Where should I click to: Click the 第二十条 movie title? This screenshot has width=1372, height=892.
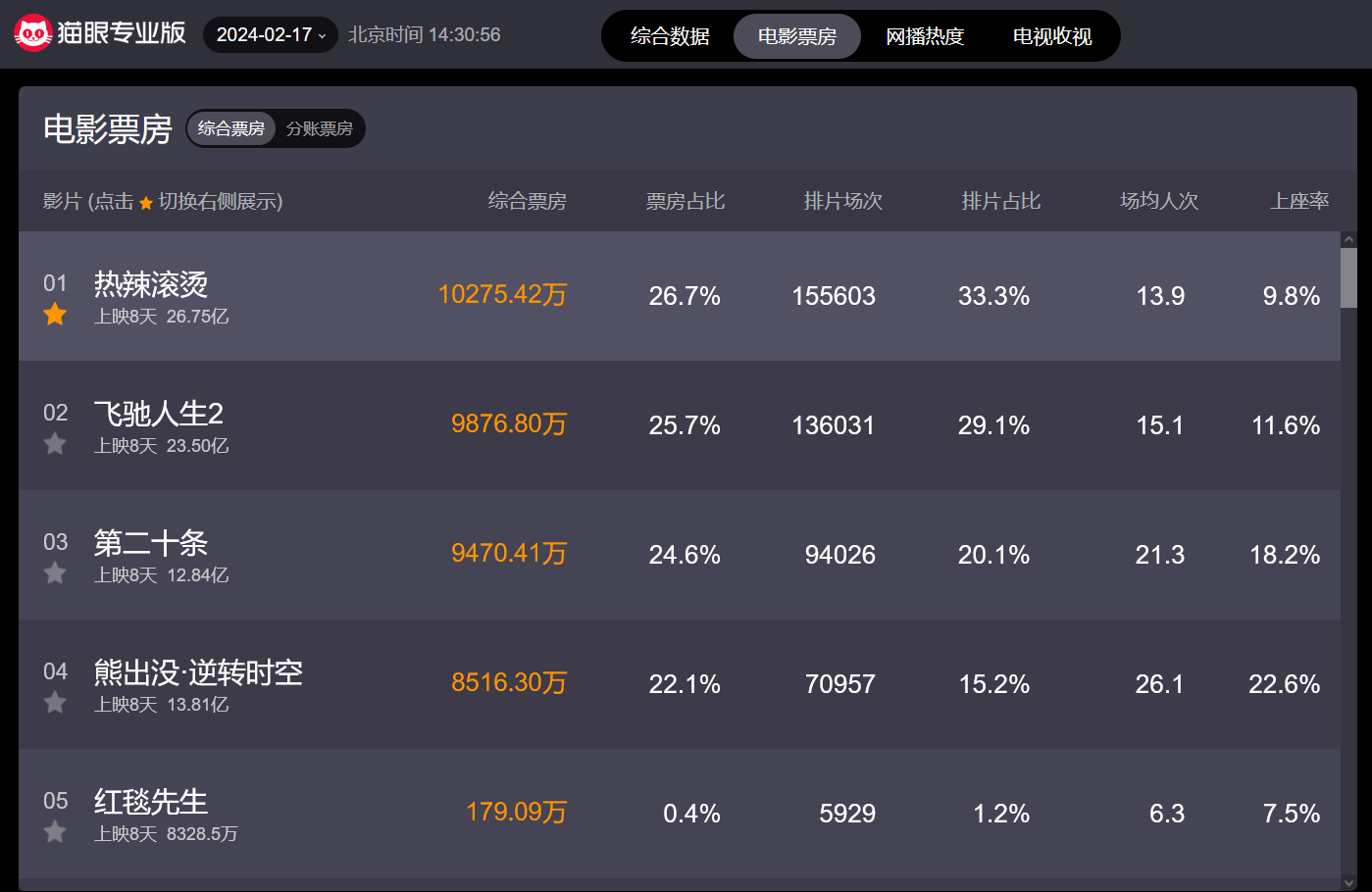pos(151,543)
